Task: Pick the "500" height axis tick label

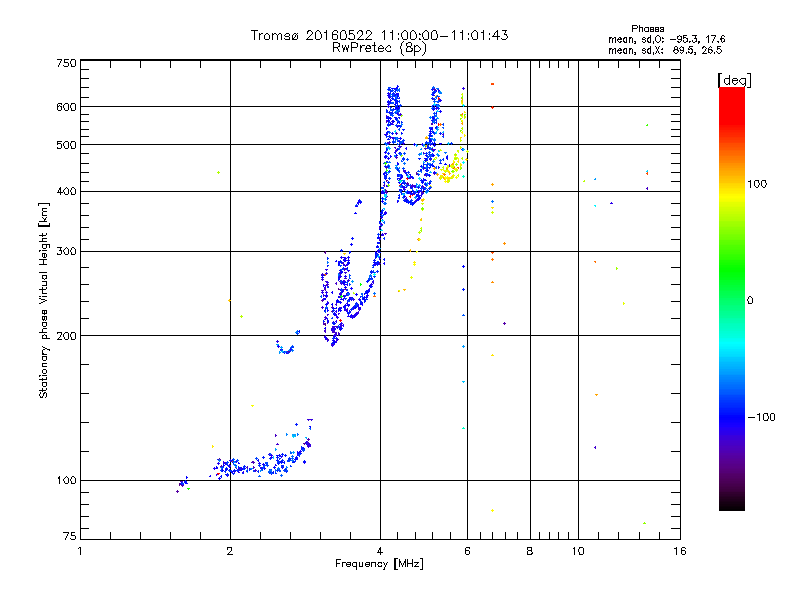Action: coord(66,145)
